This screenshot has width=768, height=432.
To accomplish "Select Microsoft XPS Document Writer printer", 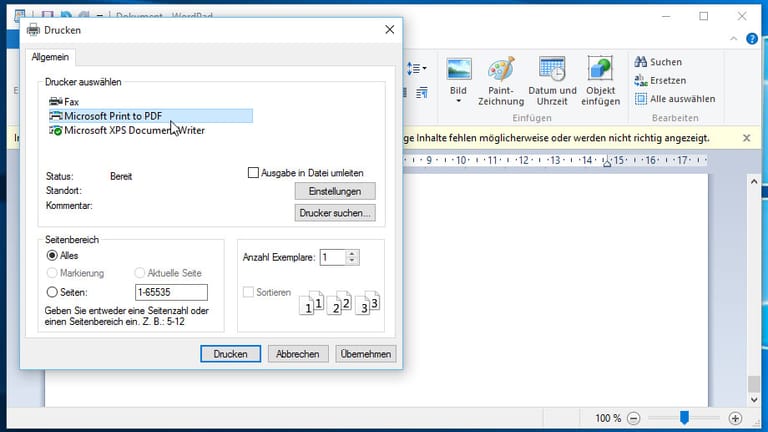I will tap(127, 130).
